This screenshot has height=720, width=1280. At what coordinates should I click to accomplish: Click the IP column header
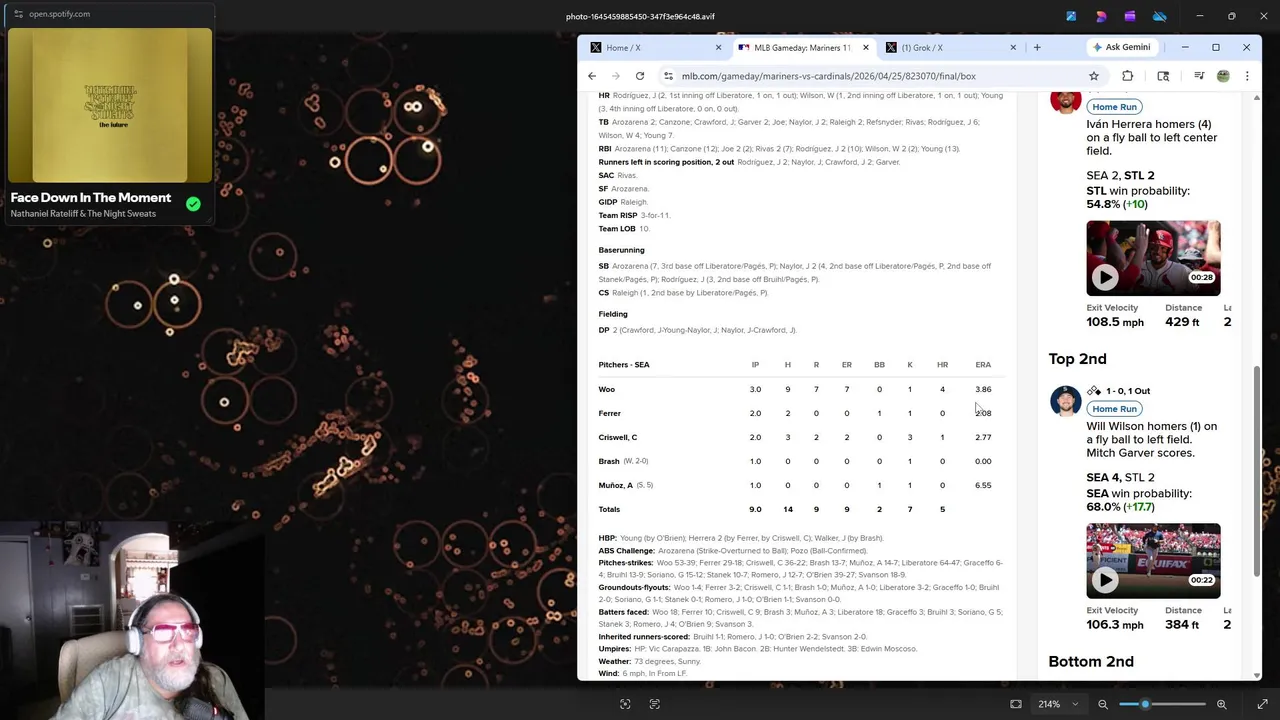(755, 365)
